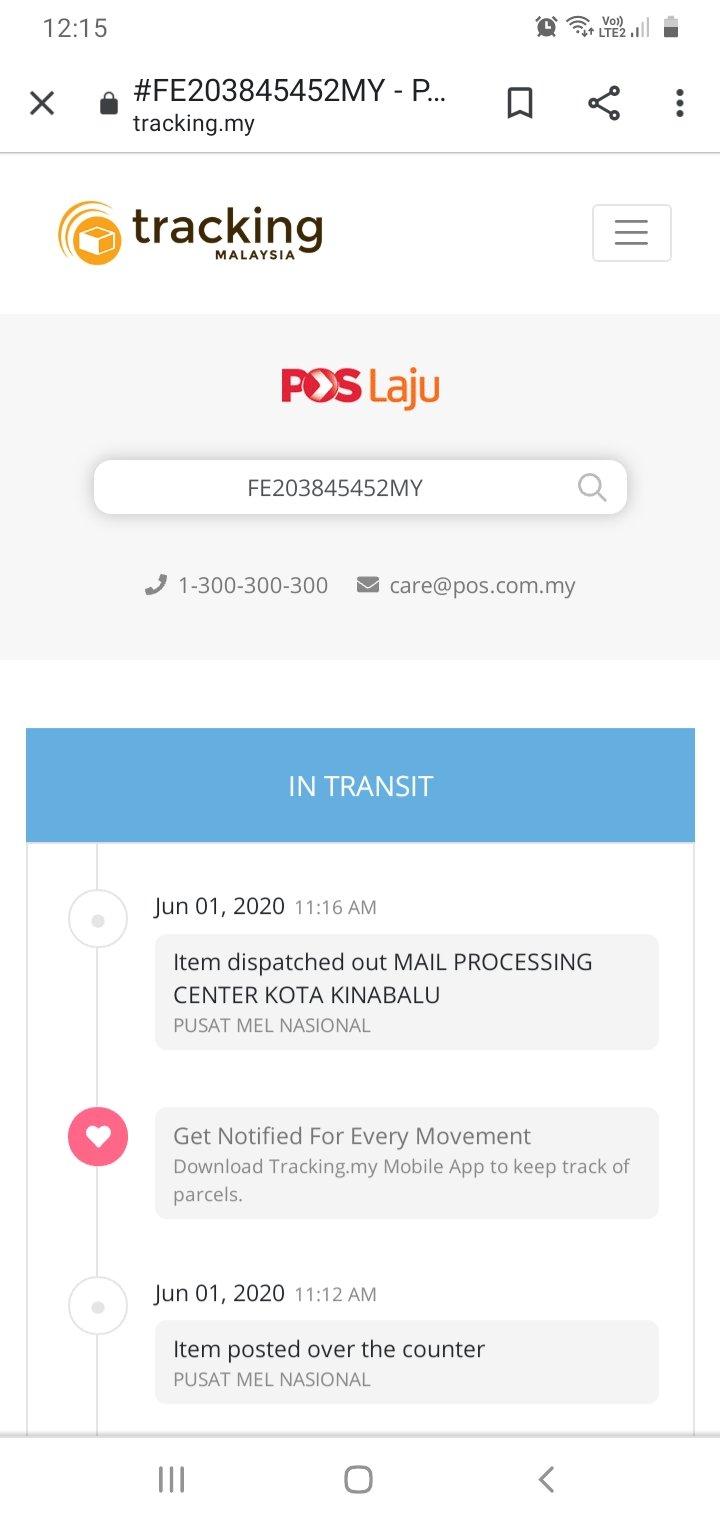Tap the magnifier search icon
This screenshot has width=720, height=1520.
592,487
